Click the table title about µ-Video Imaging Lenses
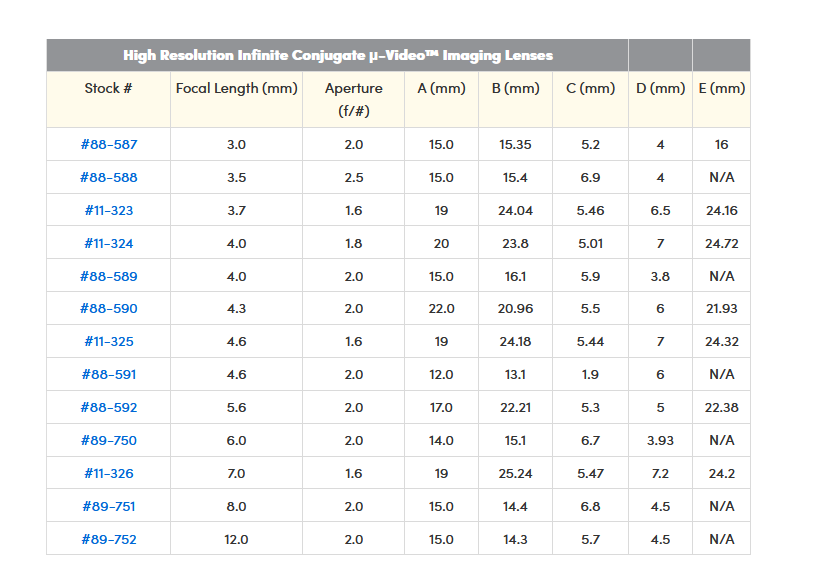Viewport: 823px width, 586px height. click(x=338, y=55)
